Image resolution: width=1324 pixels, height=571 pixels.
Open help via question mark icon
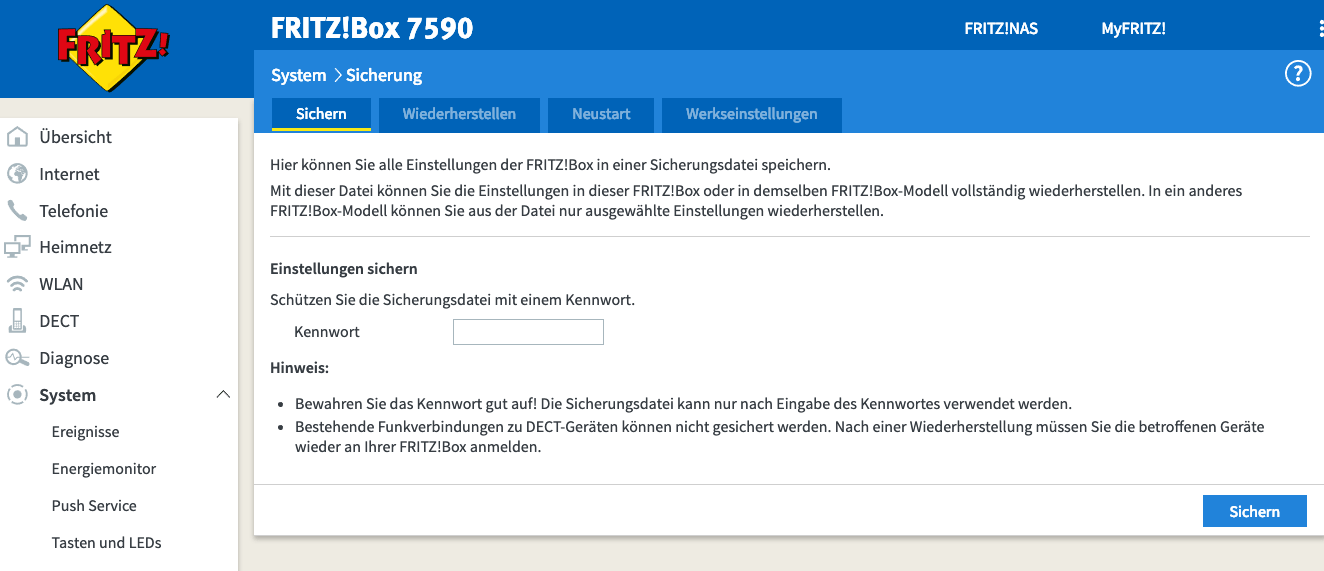point(1297,74)
